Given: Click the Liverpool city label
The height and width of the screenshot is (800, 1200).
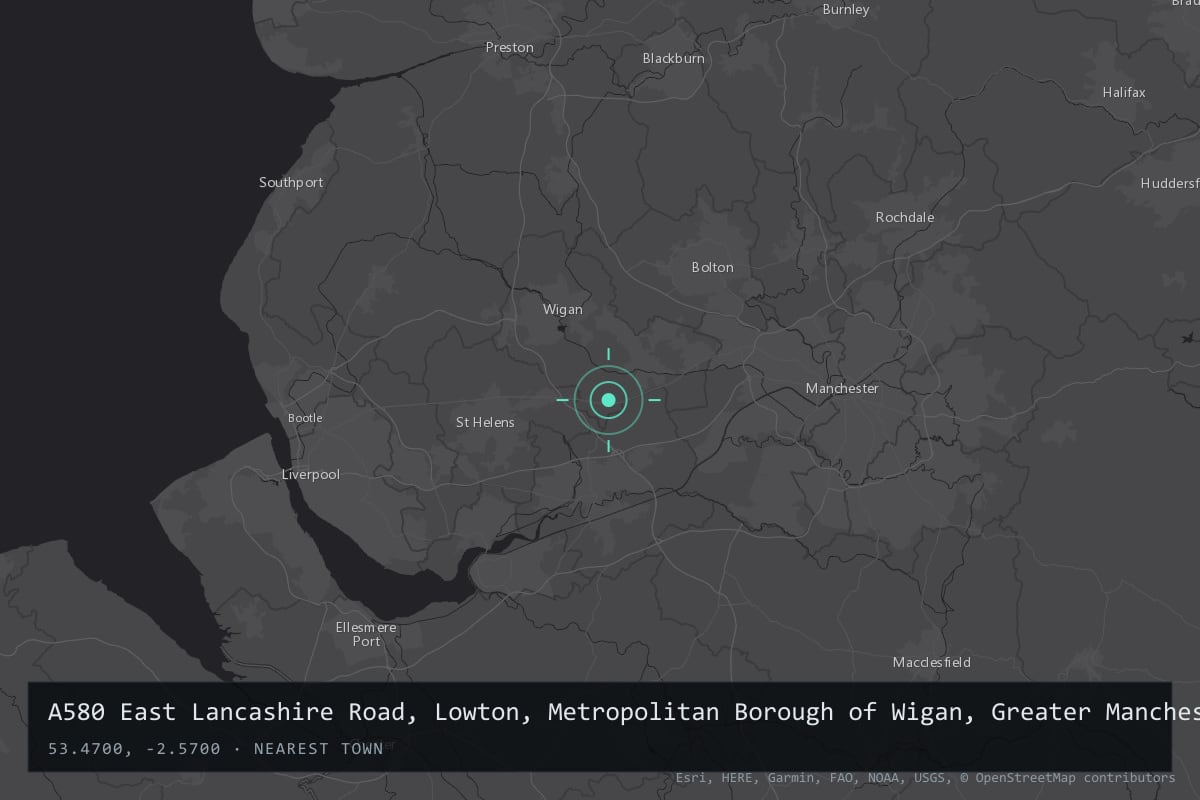Looking at the screenshot, I should (311, 474).
